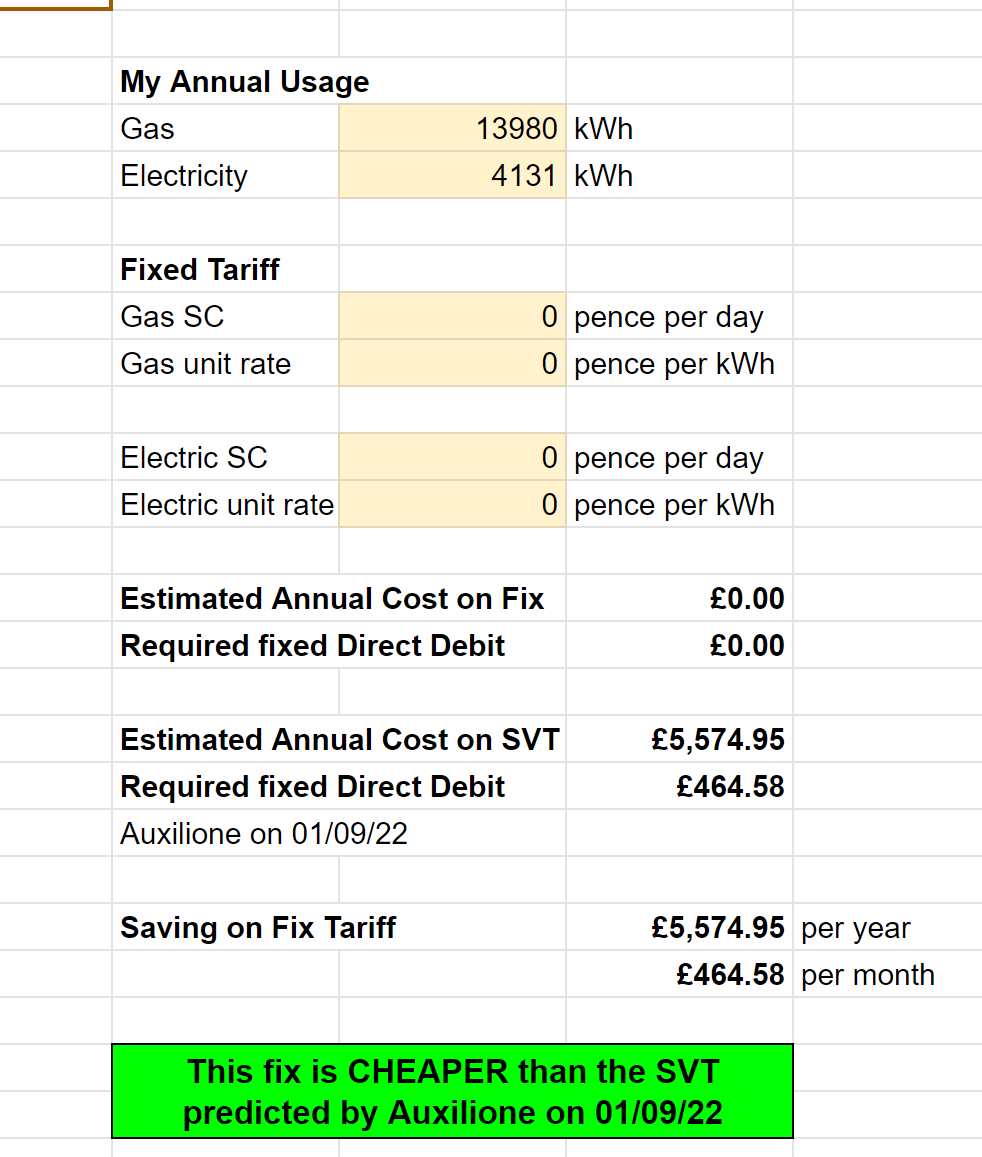Select the Estimated Annual Cost on SVT label
The width and height of the screenshot is (982, 1157).
[340, 740]
